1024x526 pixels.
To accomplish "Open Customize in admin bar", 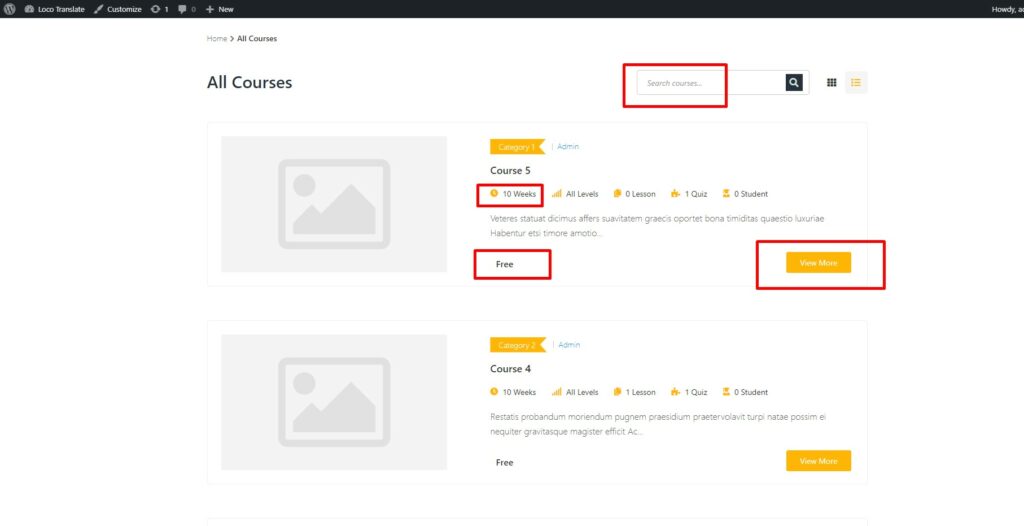I will (x=118, y=9).
